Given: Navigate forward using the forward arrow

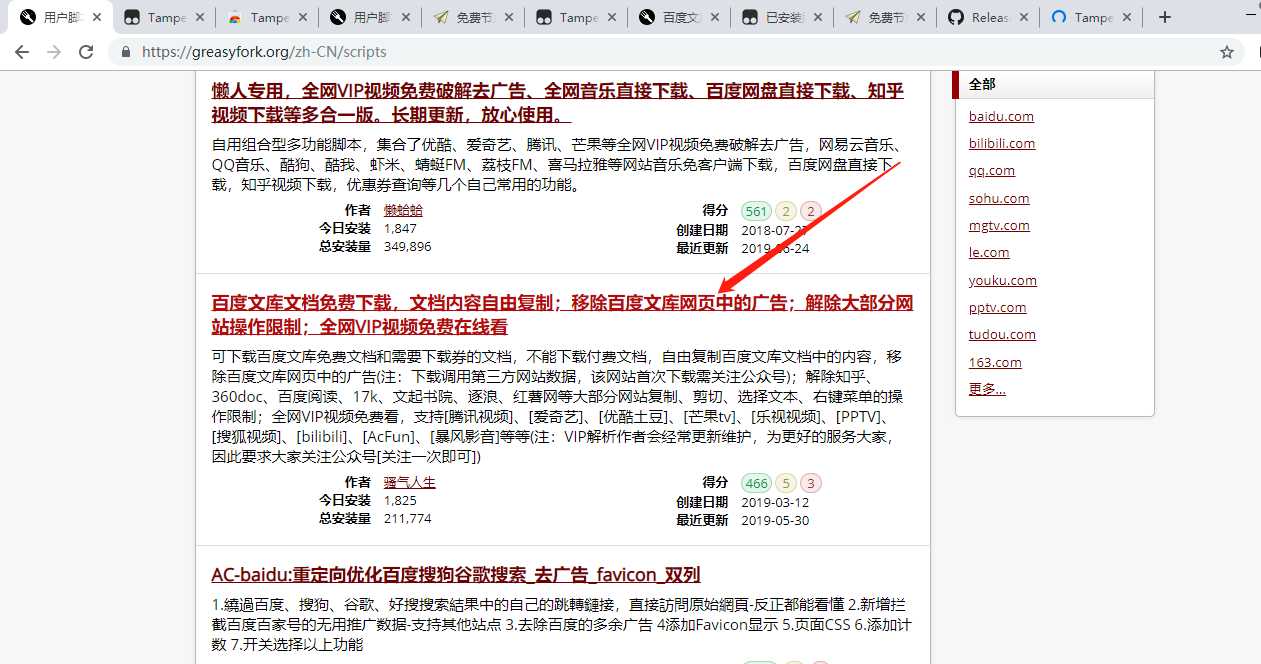Looking at the screenshot, I should [52, 51].
